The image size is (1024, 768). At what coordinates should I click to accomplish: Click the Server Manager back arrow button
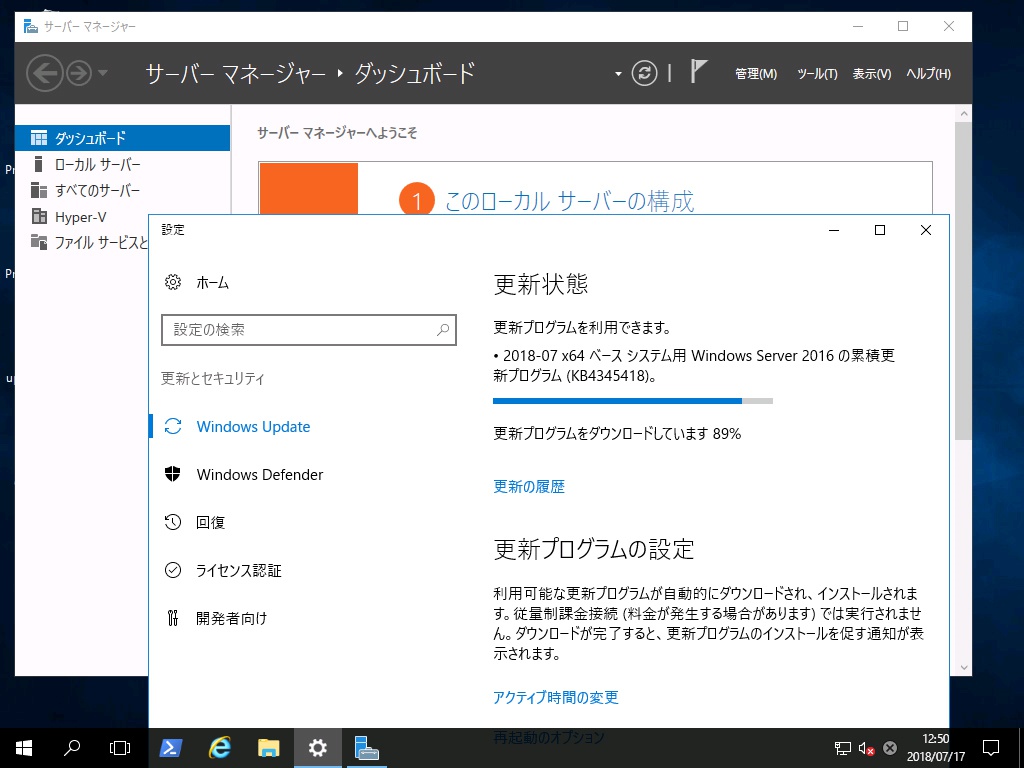(44, 72)
